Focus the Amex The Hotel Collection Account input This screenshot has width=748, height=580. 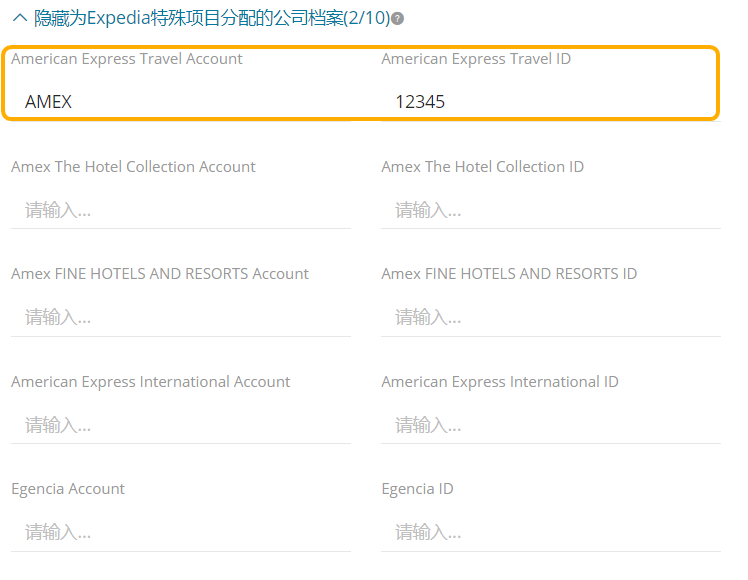(181, 210)
